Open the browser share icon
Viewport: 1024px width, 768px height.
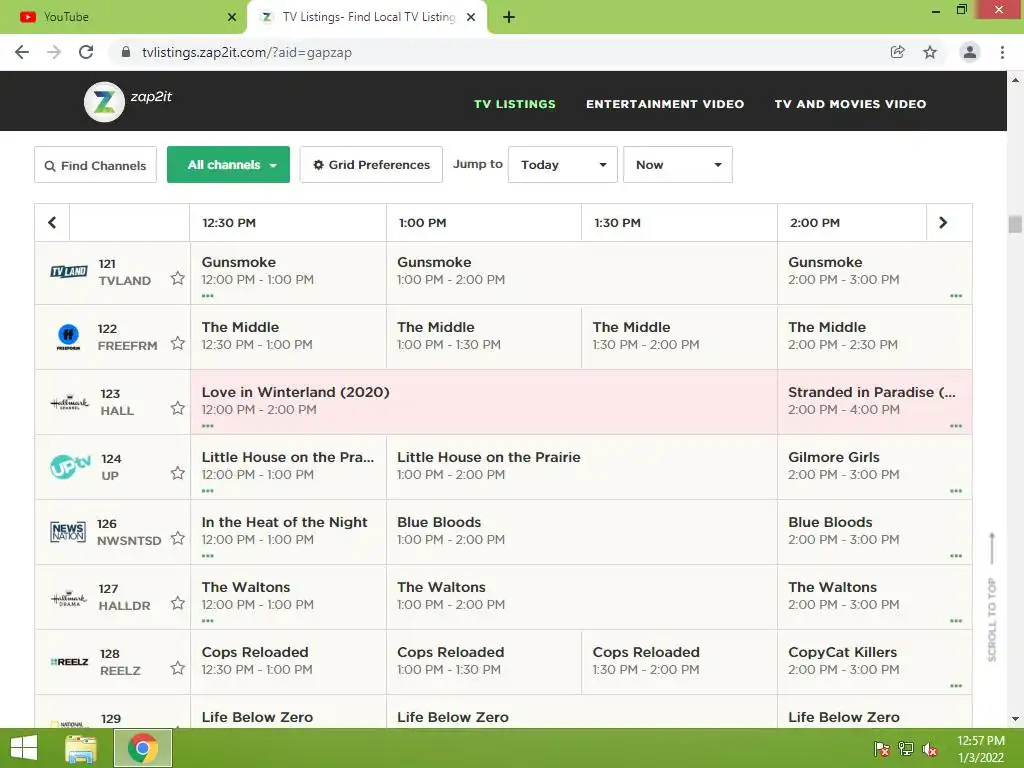coord(898,52)
